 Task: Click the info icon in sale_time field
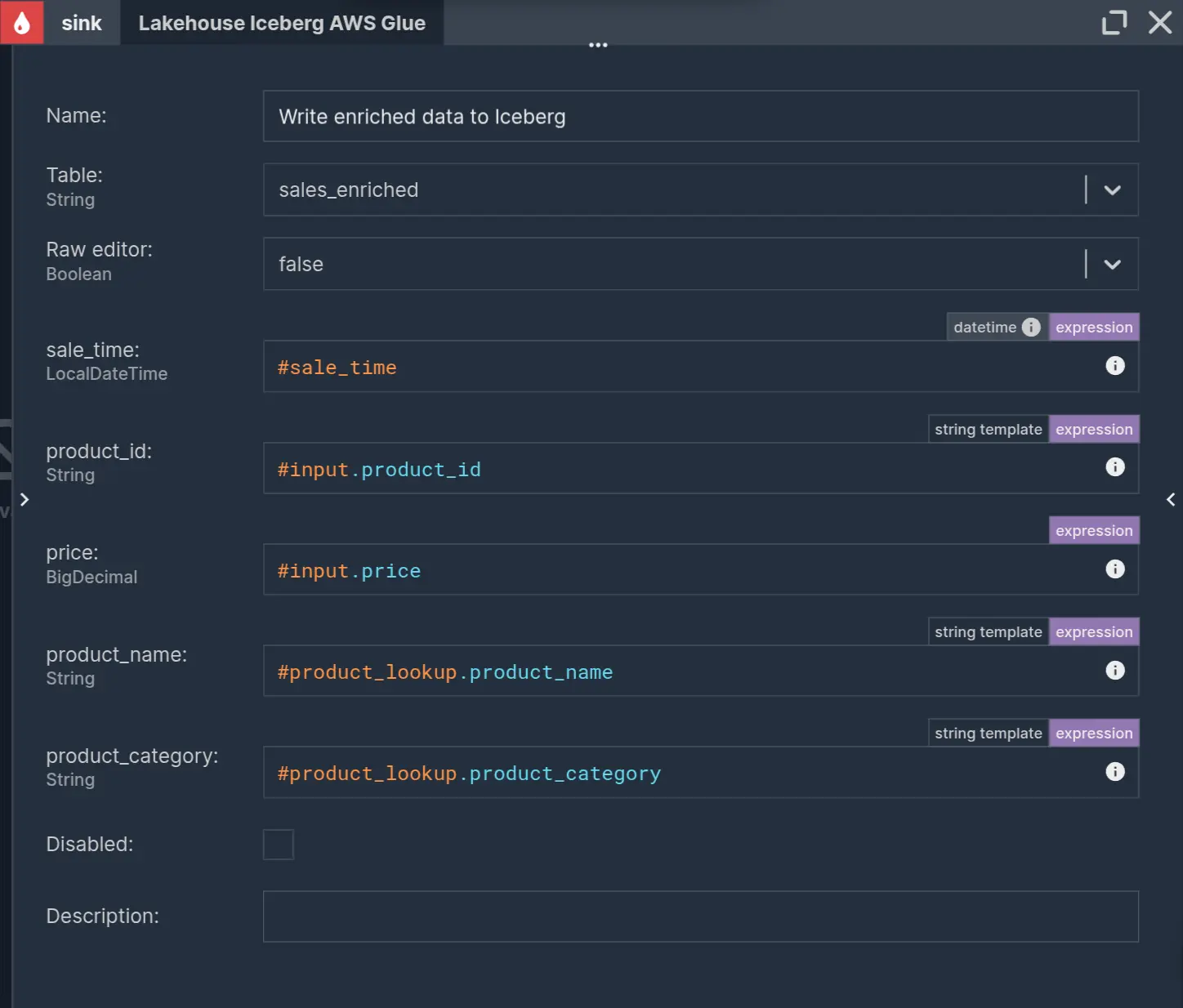coord(1115,365)
